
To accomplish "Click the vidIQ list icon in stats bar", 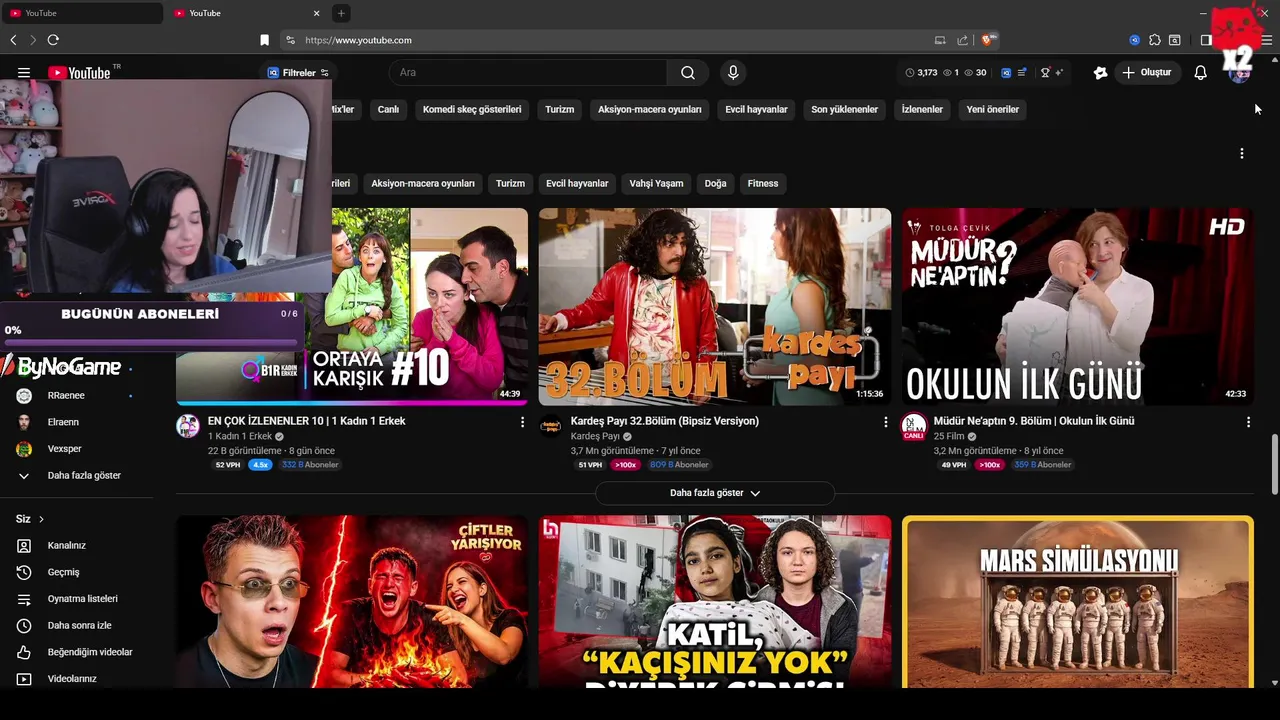I will (1022, 73).
